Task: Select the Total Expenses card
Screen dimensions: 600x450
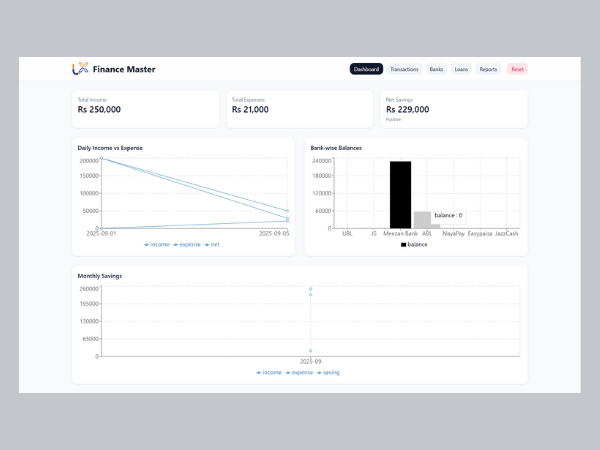Action: (299, 107)
